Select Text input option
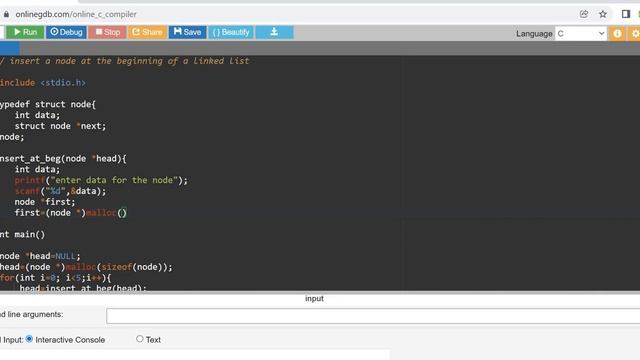This screenshot has height=360, width=640. (140, 339)
